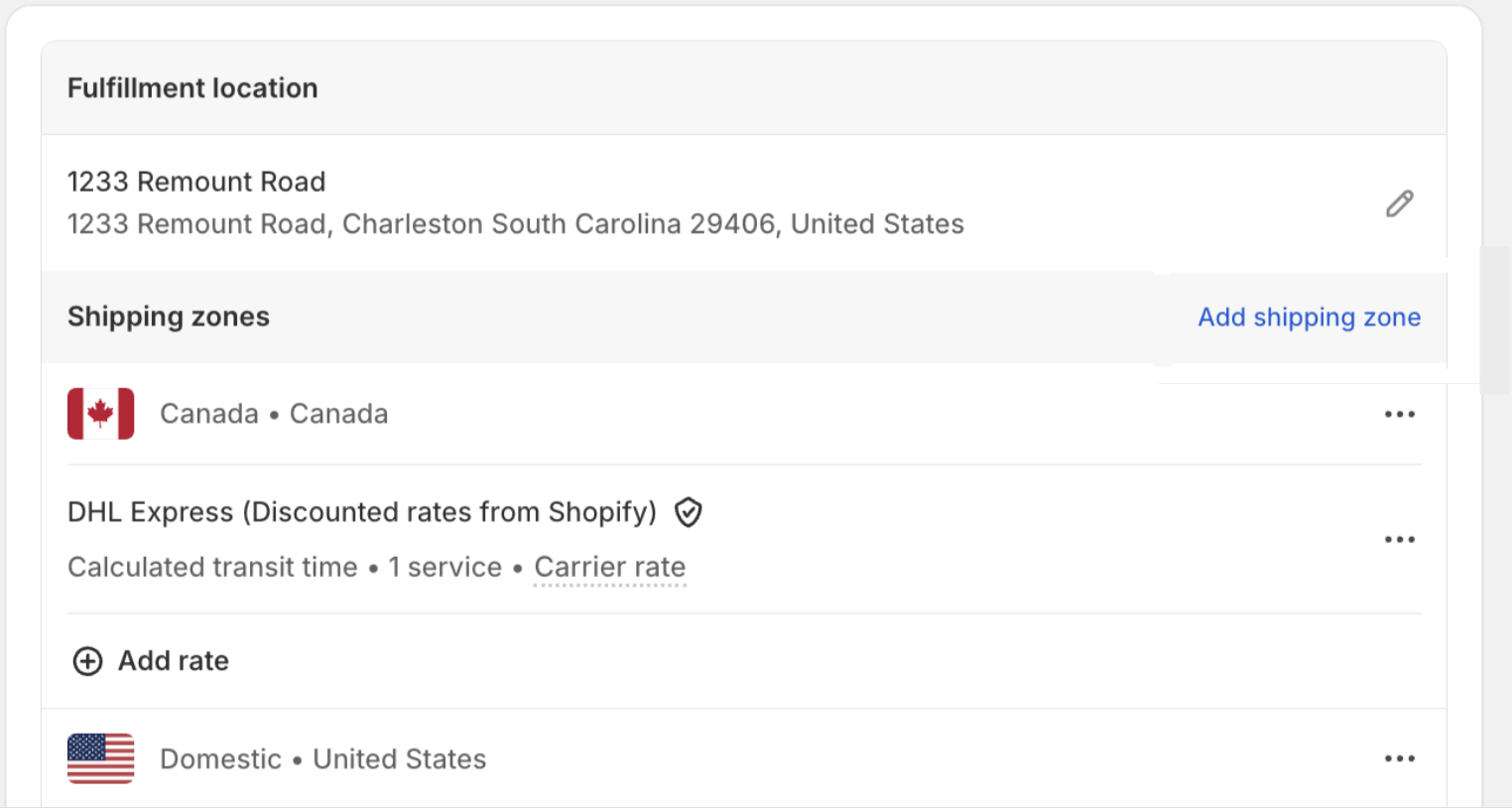Click the 1 service text under DHL Express
Viewport: 1512px width, 808px height.
(x=444, y=567)
